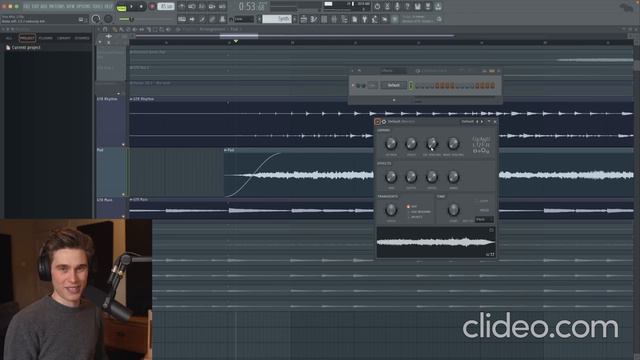Switch to the ALL browser tab
Viewport: 640px width, 360px height.
click(x=9, y=38)
